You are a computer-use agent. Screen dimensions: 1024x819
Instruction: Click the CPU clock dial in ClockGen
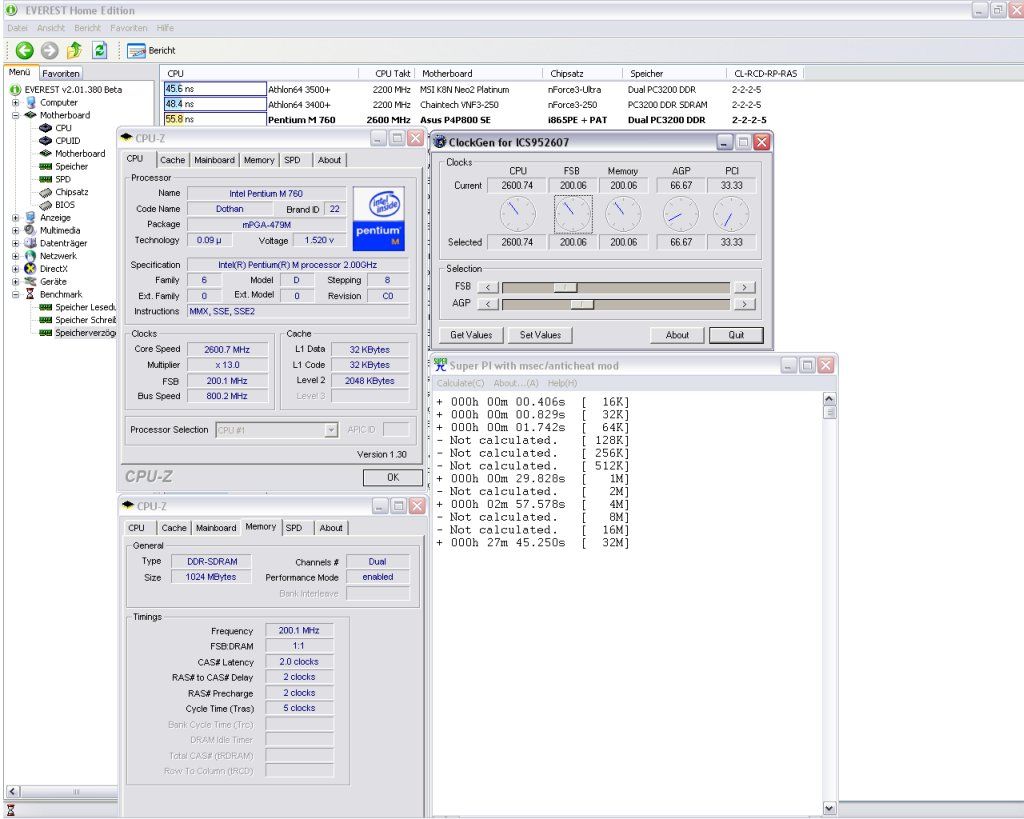click(x=517, y=214)
